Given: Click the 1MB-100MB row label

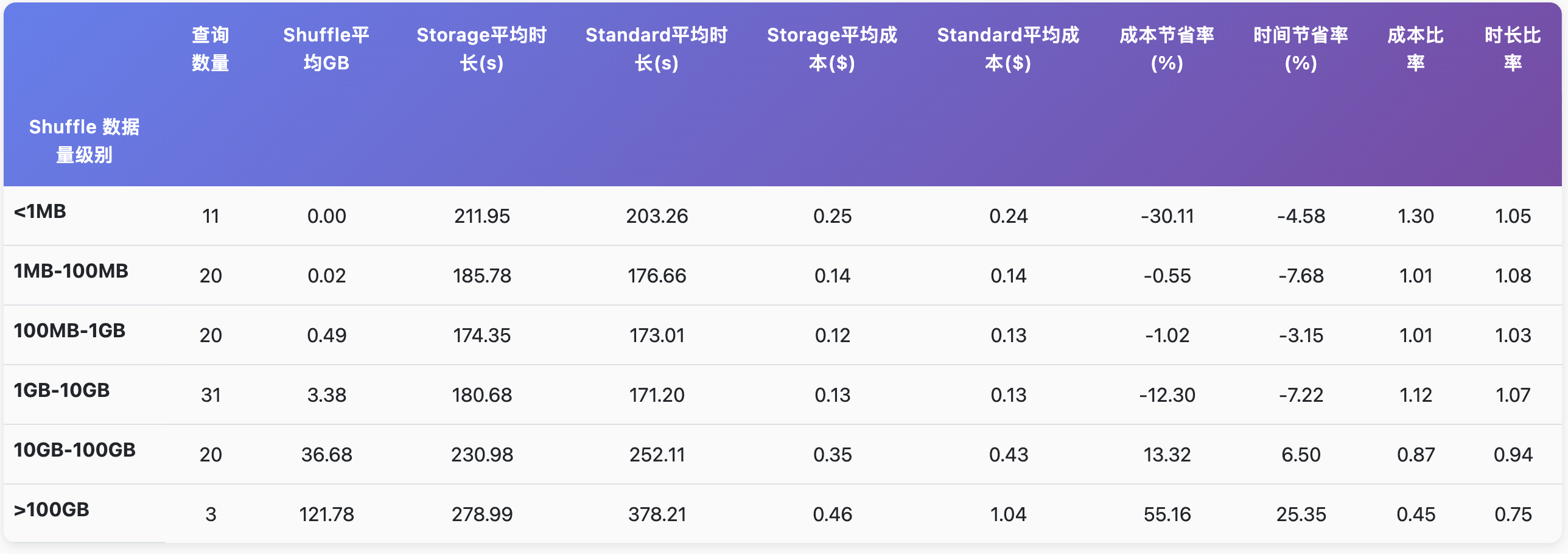Looking at the screenshot, I should [71, 271].
